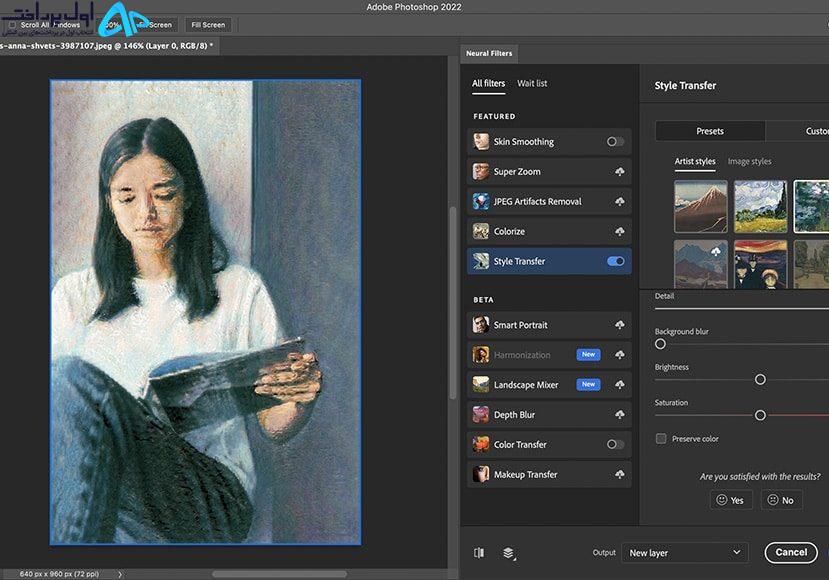Screen dimensions: 829x580
Task: Download Harmonization via cloud icon
Action: (620, 355)
